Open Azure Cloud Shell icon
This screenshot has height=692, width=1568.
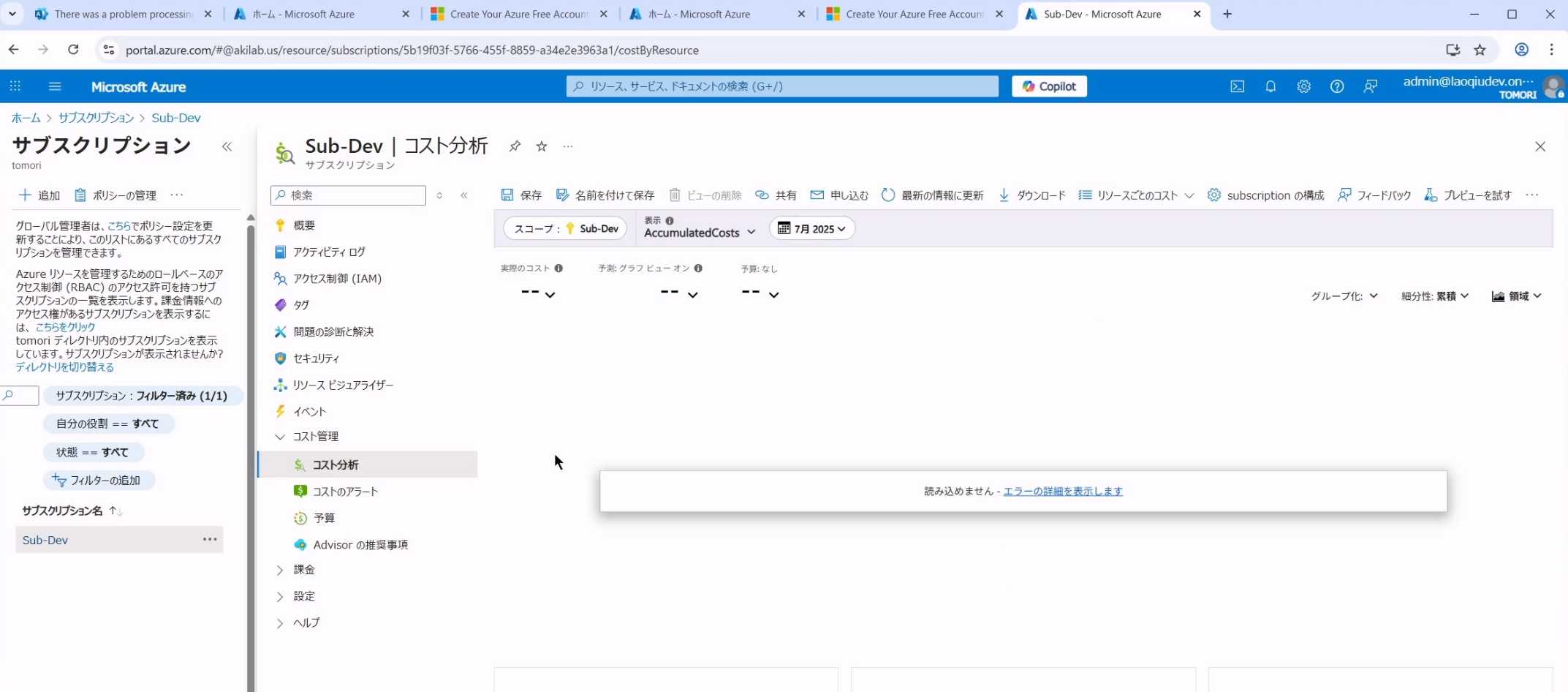click(1237, 86)
